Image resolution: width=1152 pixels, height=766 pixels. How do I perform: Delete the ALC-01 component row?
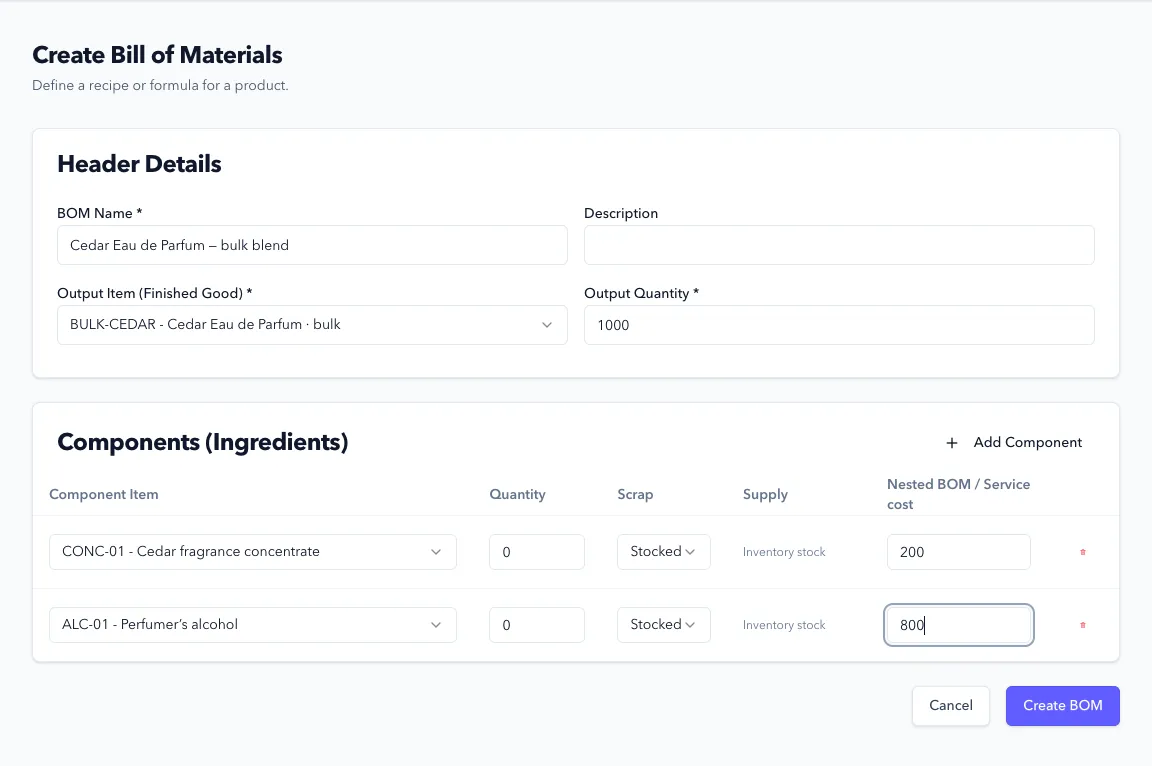(x=1082, y=625)
